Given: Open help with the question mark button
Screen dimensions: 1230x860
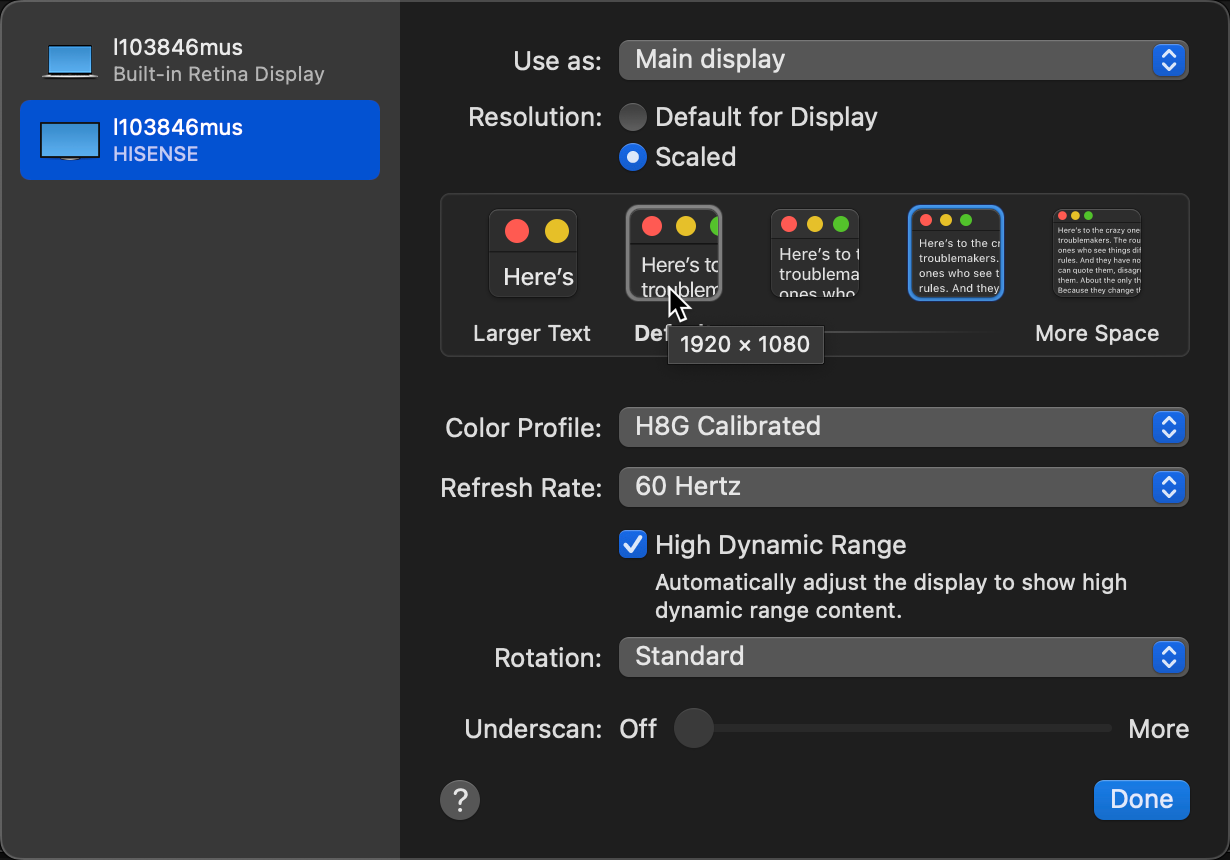Looking at the screenshot, I should [x=460, y=800].
